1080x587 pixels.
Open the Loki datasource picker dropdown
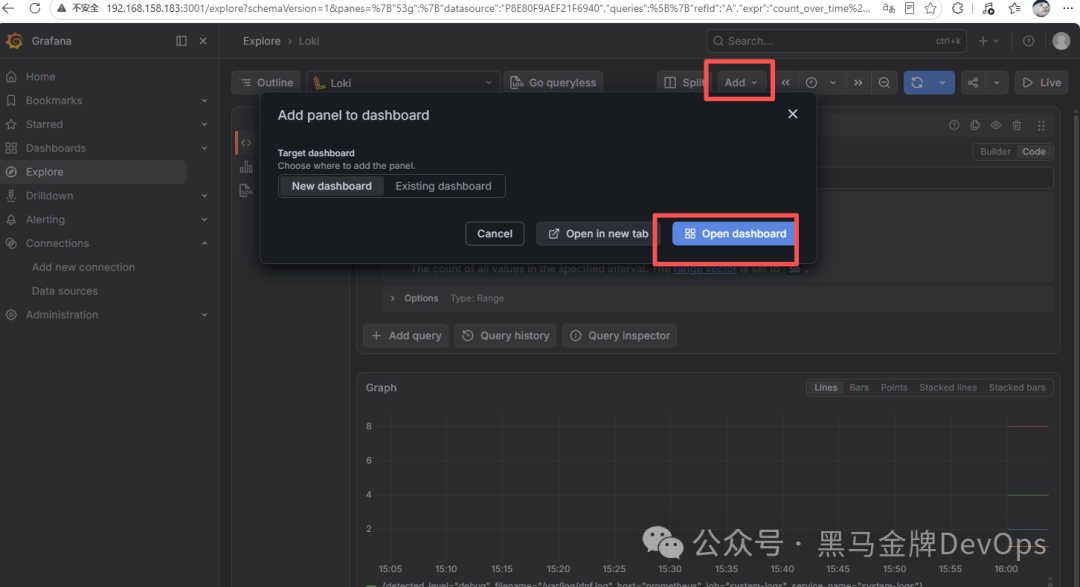pyautogui.click(x=403, y=83)
